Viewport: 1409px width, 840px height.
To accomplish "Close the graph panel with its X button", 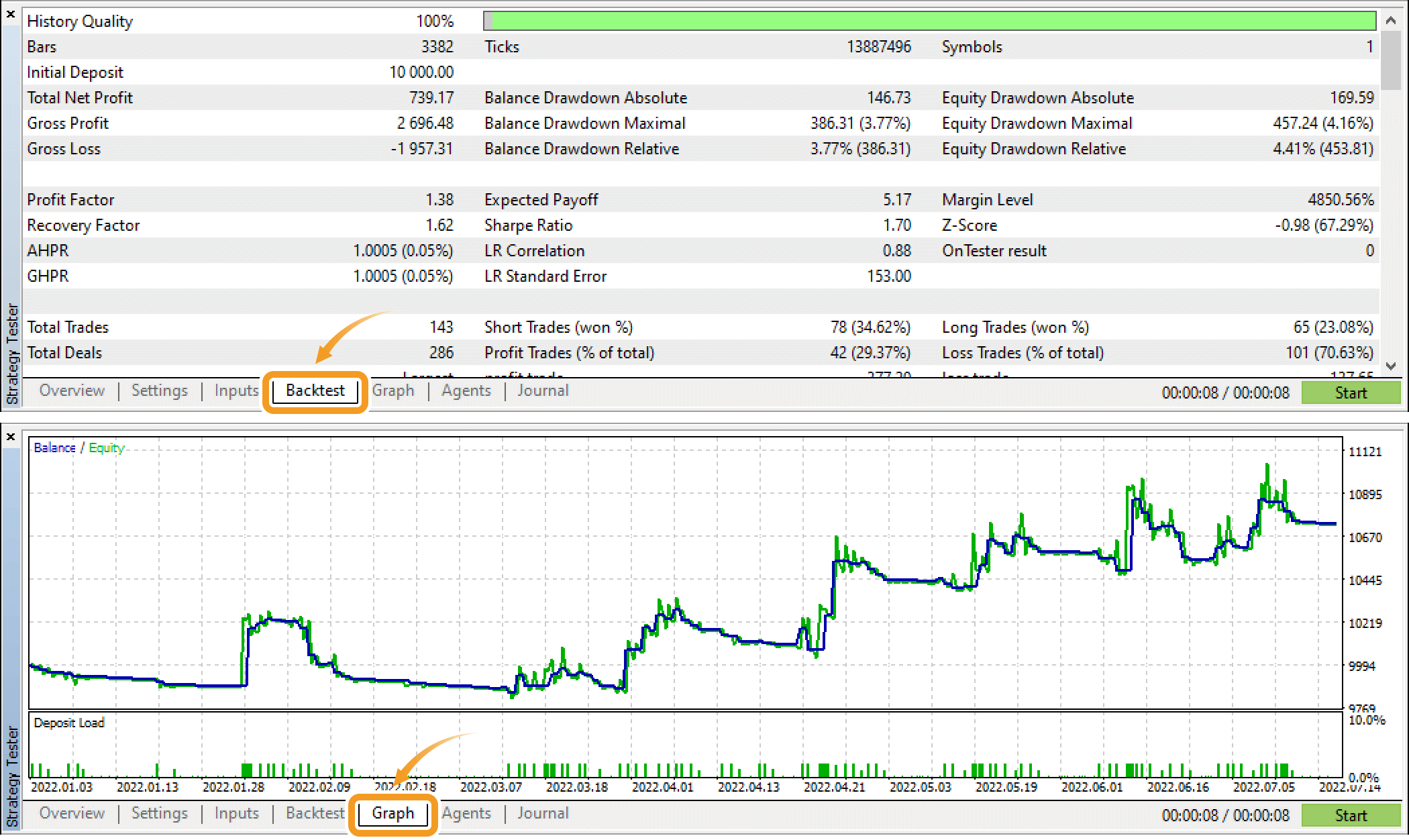I will click(x=11, y=436).
